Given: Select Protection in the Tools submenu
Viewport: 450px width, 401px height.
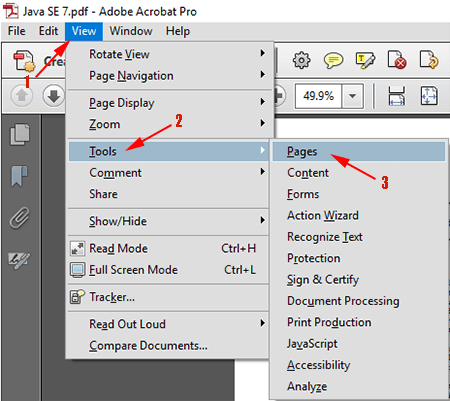Looking at the screenshot, I should click(359, 258).
